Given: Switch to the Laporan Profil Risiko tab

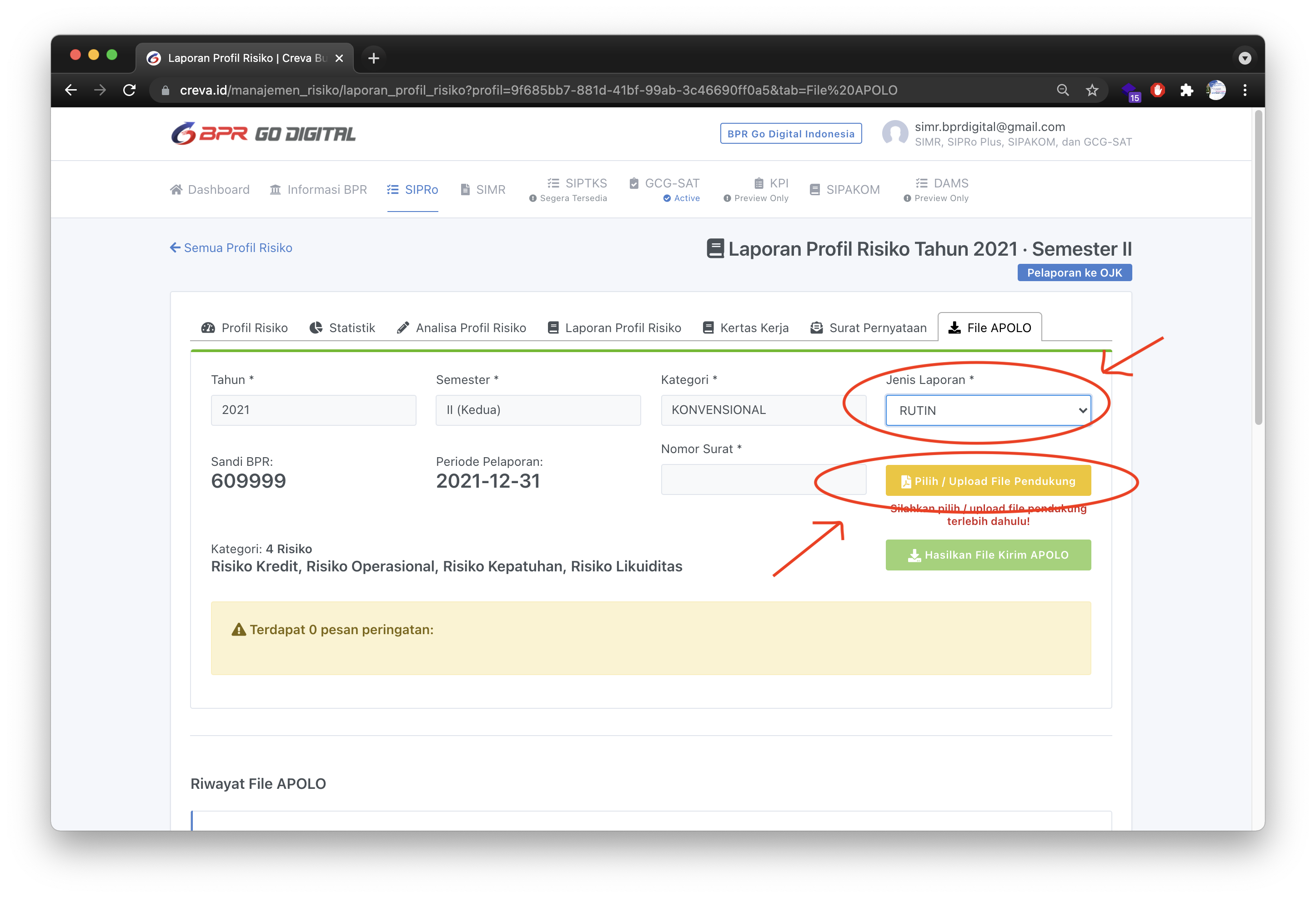Looking at the screenshot, I should pos(614,328).
